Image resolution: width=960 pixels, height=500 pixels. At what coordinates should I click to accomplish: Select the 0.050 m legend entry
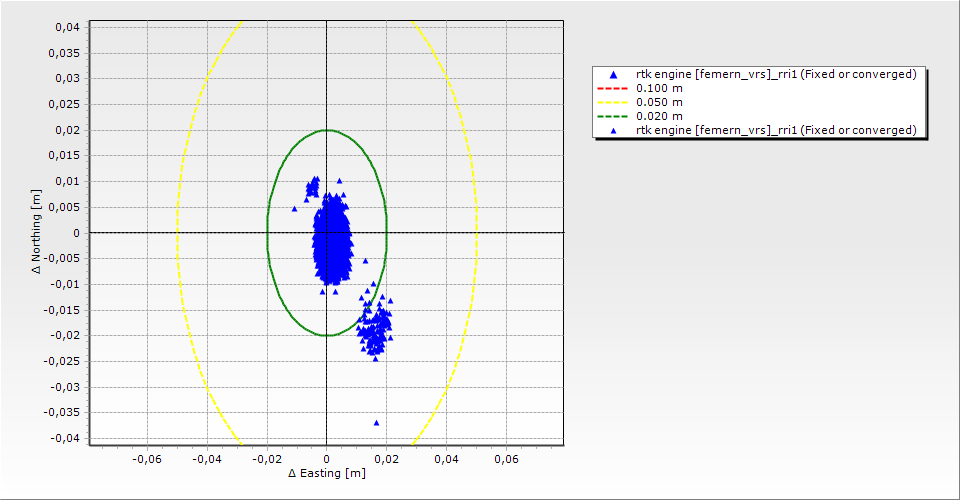pos(660,102)
